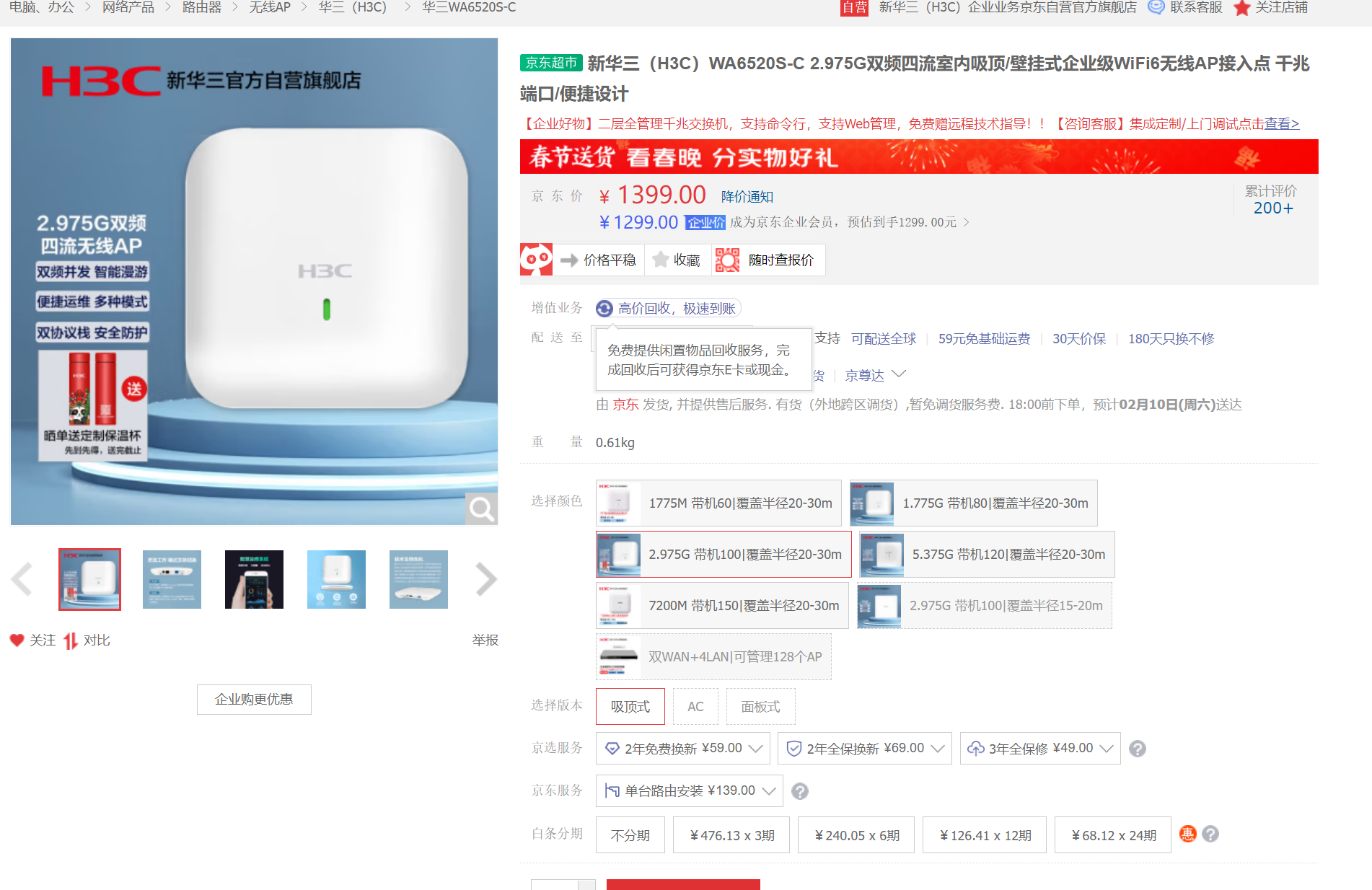The height and width of the screenshot is (890, 1372).
Task: Click the 可配送全球 link
Action: 884,339
